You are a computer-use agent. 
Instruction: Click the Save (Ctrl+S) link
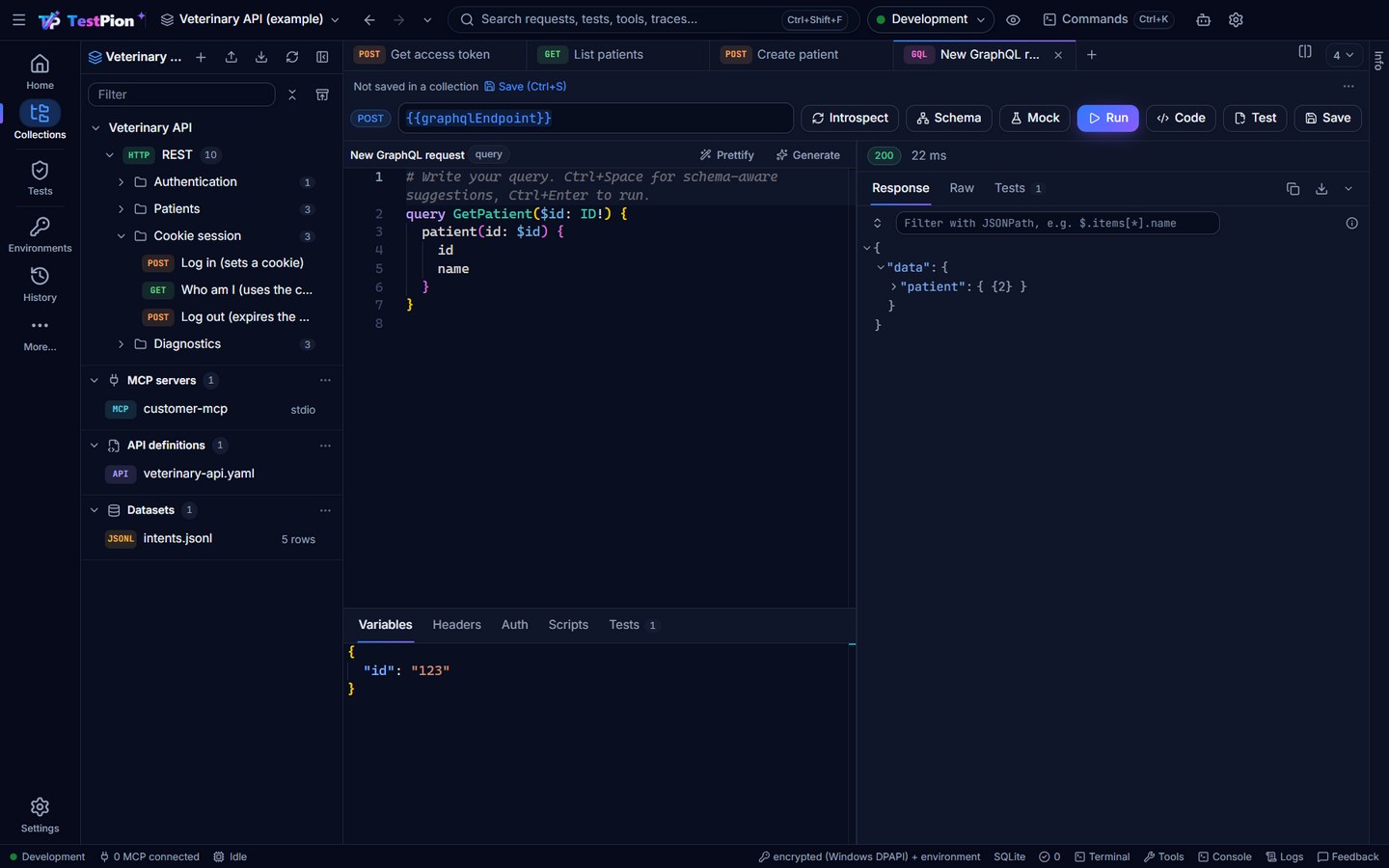(526, 86)
